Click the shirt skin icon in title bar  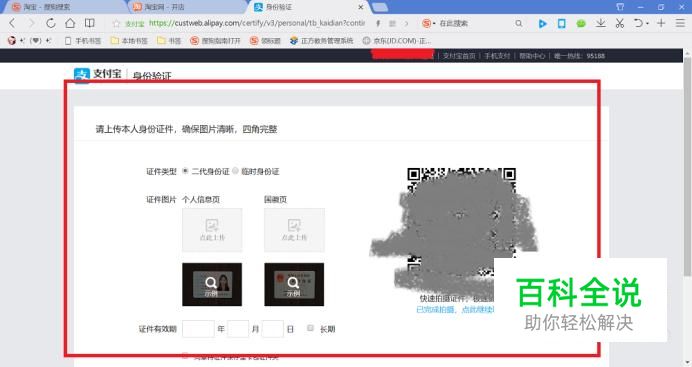pyautogui.click(x=620, y=7)
